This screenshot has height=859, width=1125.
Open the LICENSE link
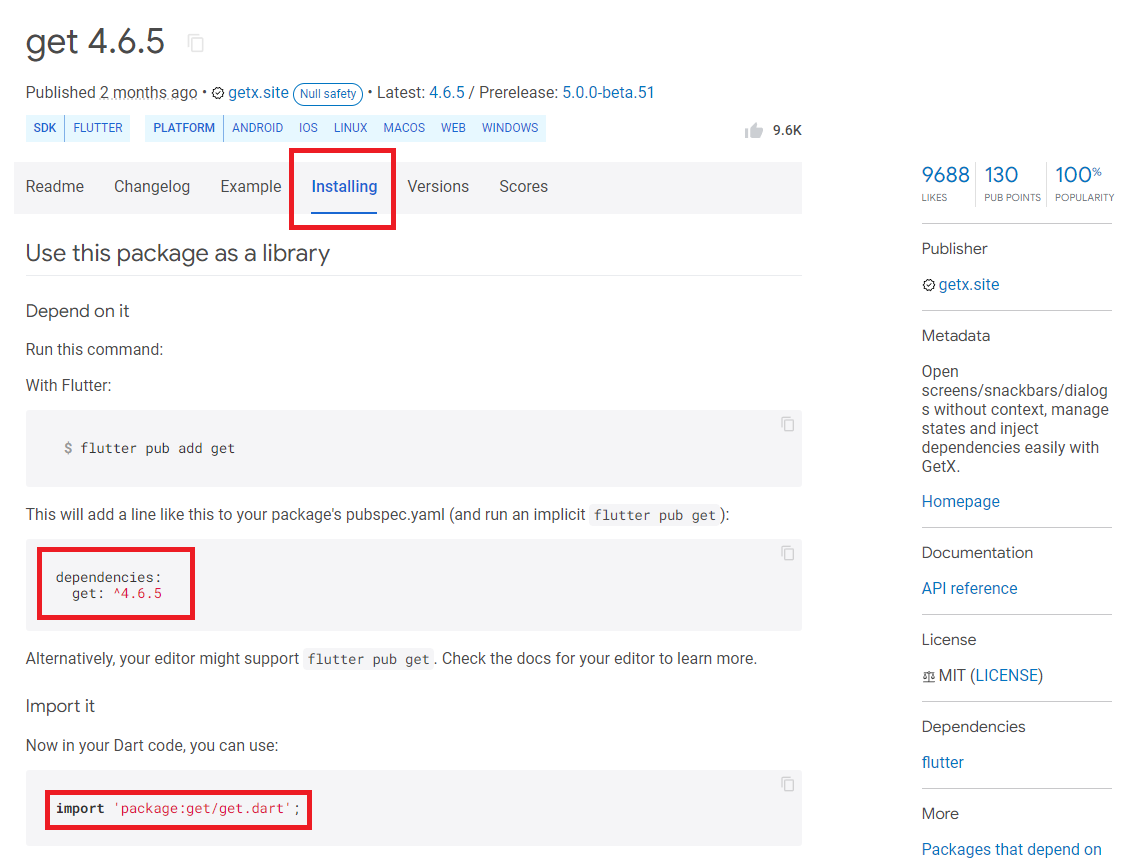pos(1007,675)
